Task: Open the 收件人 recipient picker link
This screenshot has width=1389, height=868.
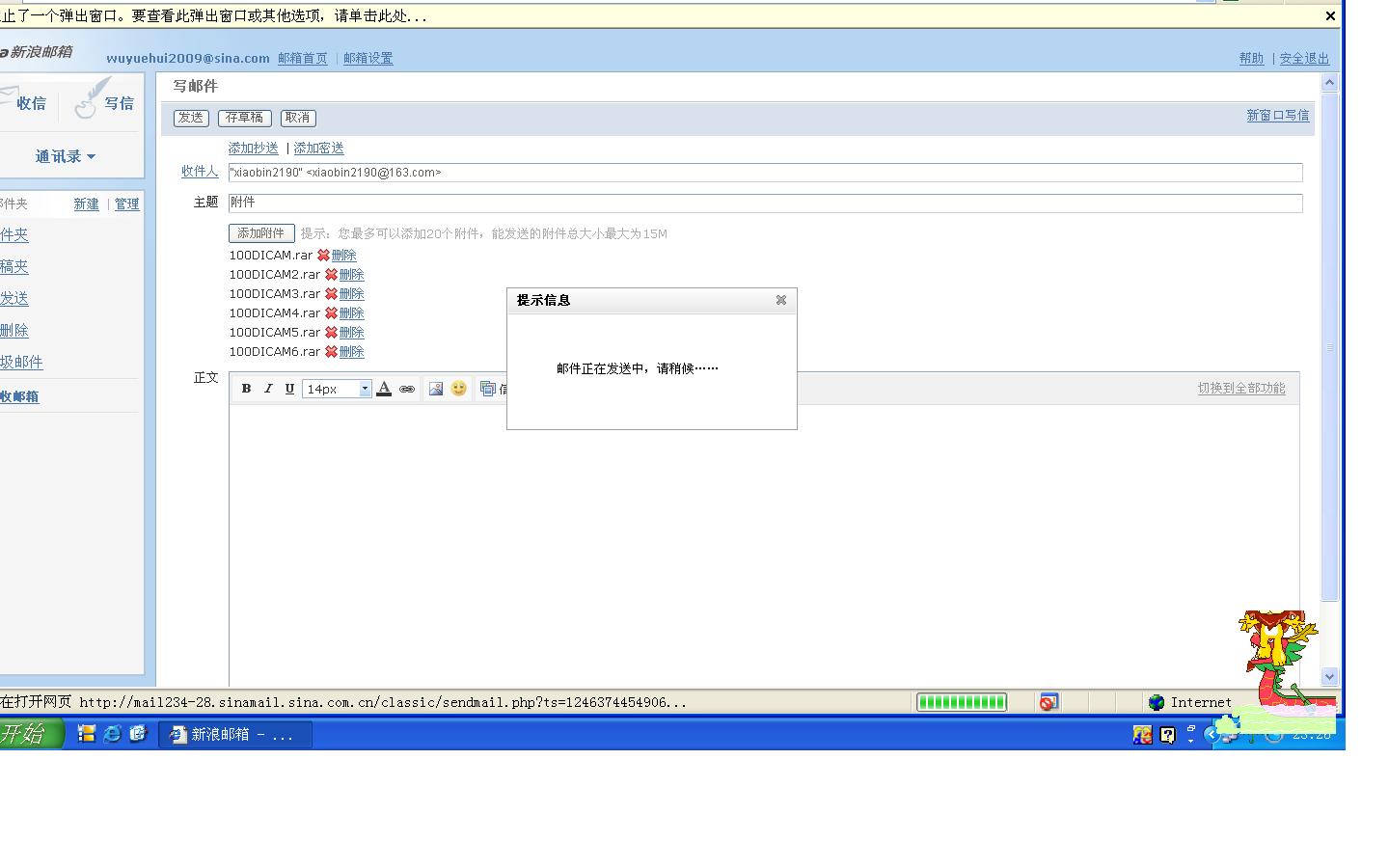Action: [200, 172]
